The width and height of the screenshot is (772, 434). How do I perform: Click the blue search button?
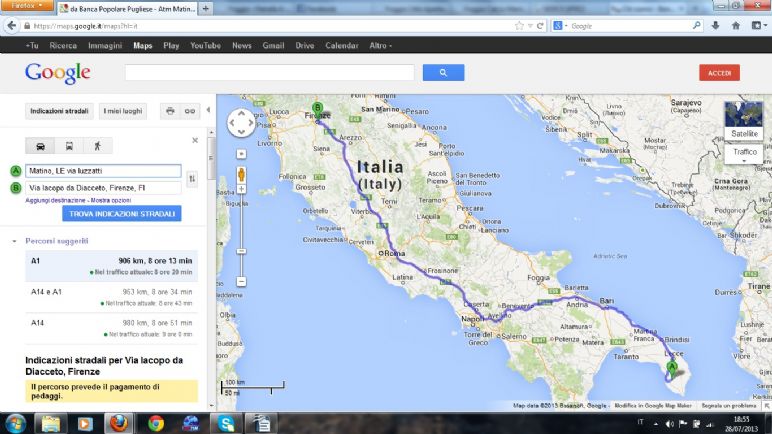click(x=443, y=72)
